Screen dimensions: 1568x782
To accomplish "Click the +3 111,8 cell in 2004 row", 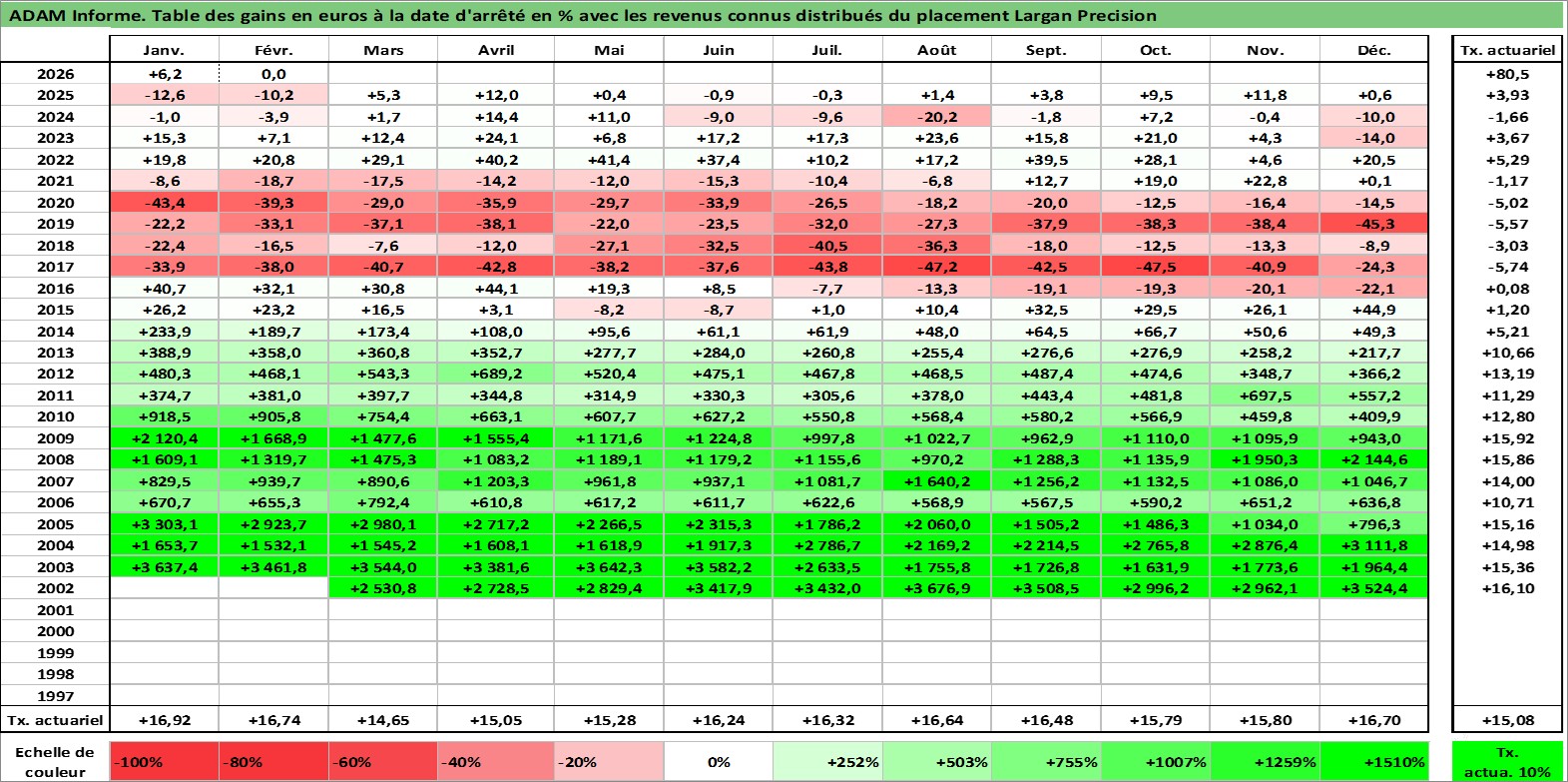I will [x=1373, y=545].
